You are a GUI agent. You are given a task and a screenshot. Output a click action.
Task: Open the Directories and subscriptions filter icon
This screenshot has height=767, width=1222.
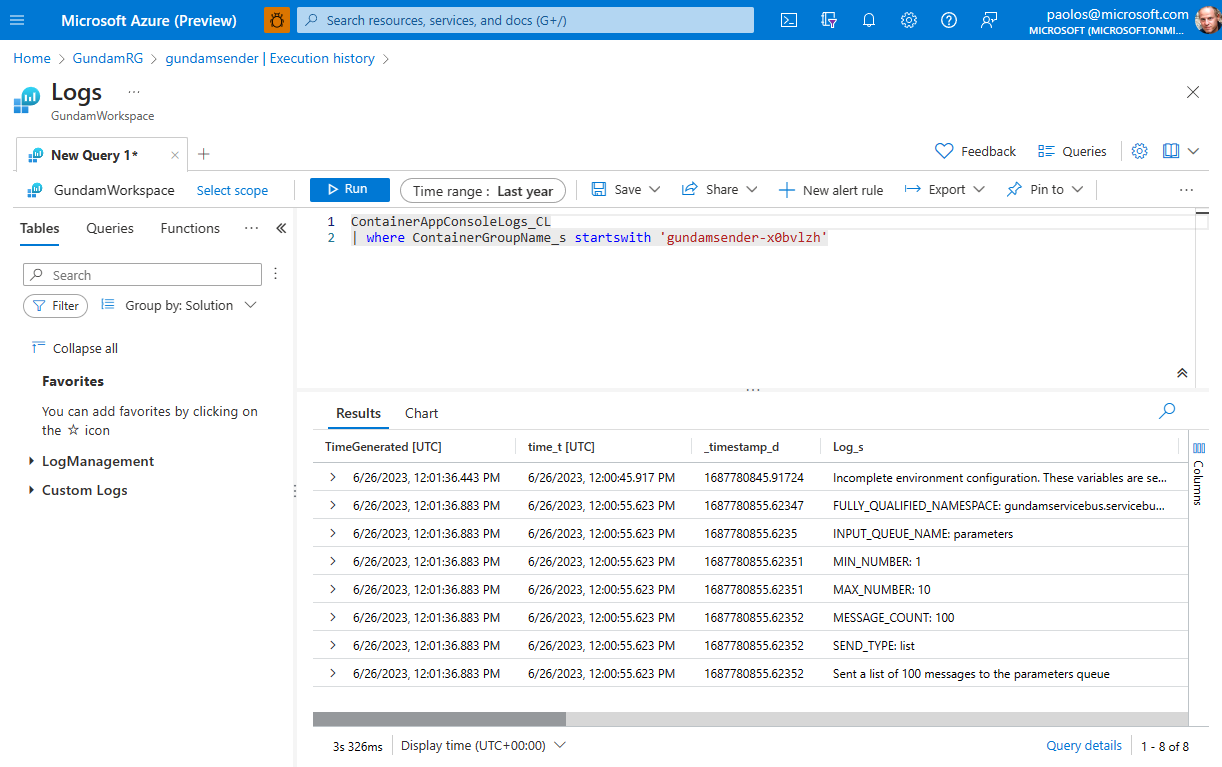tap(829, 20)
